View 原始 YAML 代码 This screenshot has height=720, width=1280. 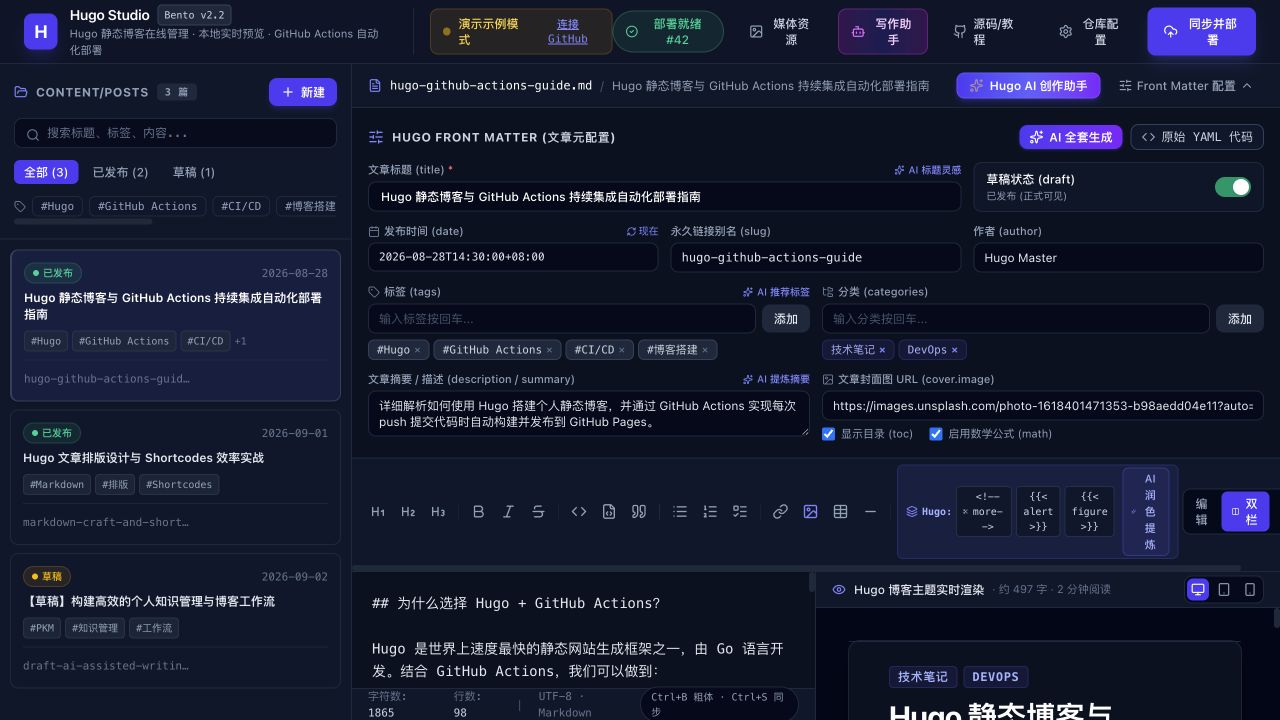tap(1197, 137)
